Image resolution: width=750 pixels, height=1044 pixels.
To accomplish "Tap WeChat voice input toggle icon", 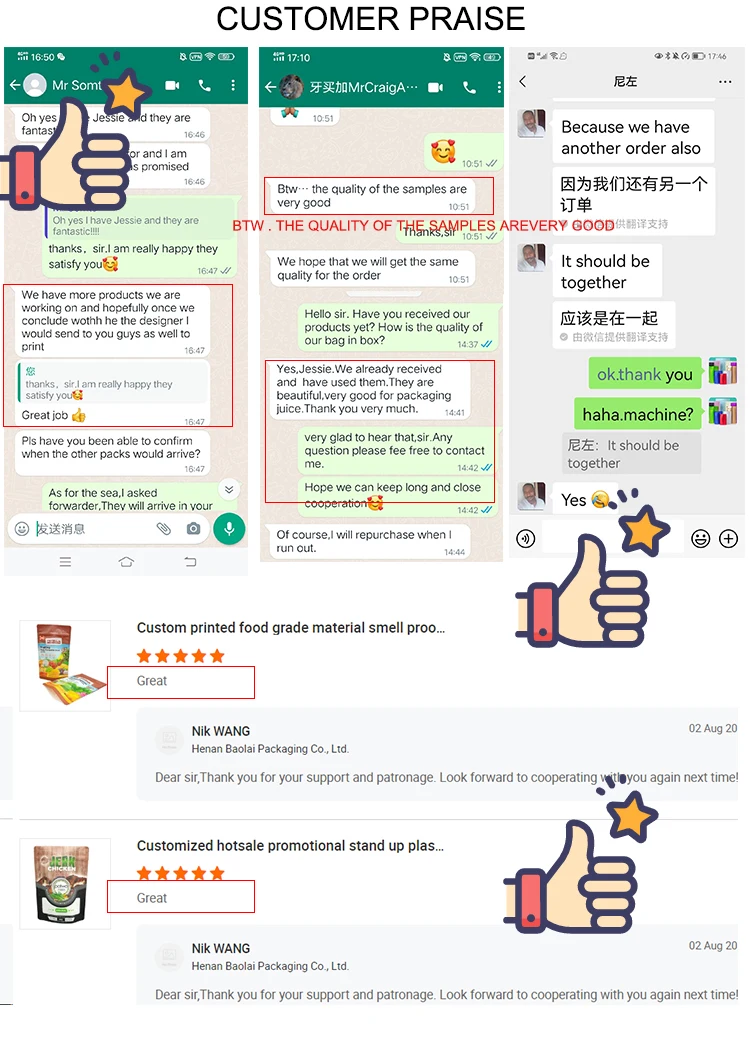I will tap(526, 539).
